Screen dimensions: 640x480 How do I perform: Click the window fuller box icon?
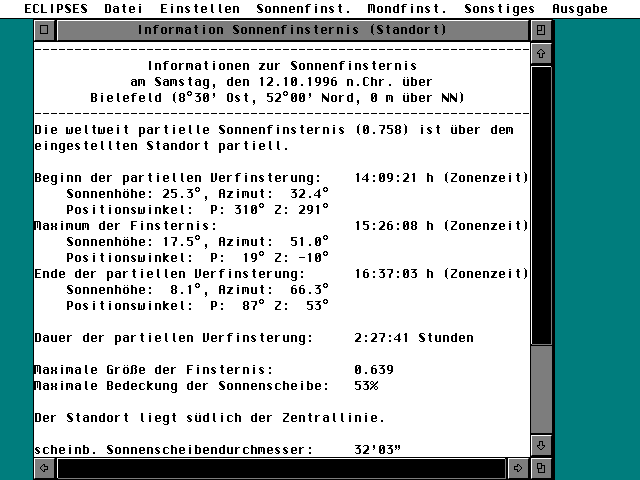pyautogui.click(x=541, y=30)
